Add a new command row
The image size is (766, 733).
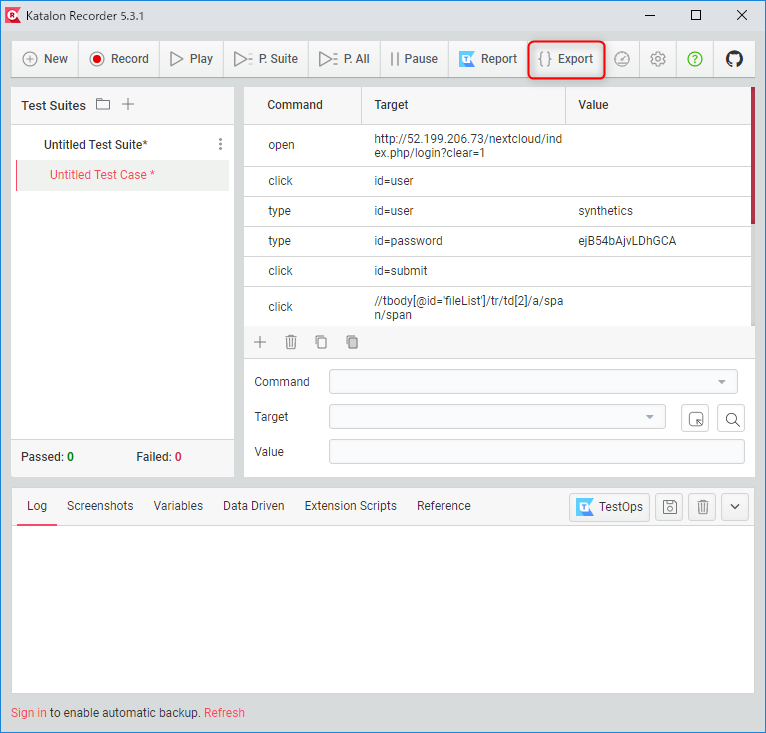coord(260,342)
